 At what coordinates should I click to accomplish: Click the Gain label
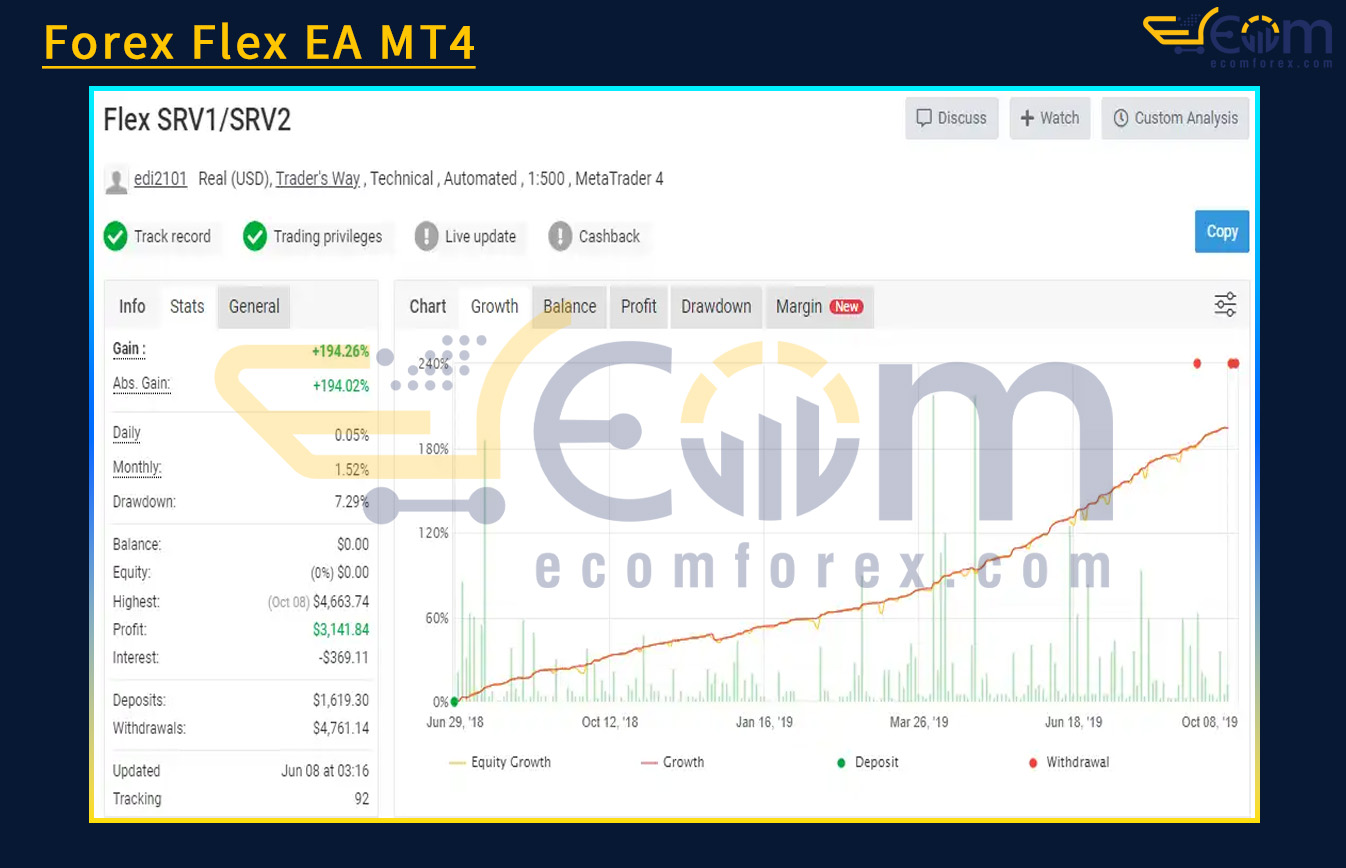pyautogui.click(x=129, y=349)
